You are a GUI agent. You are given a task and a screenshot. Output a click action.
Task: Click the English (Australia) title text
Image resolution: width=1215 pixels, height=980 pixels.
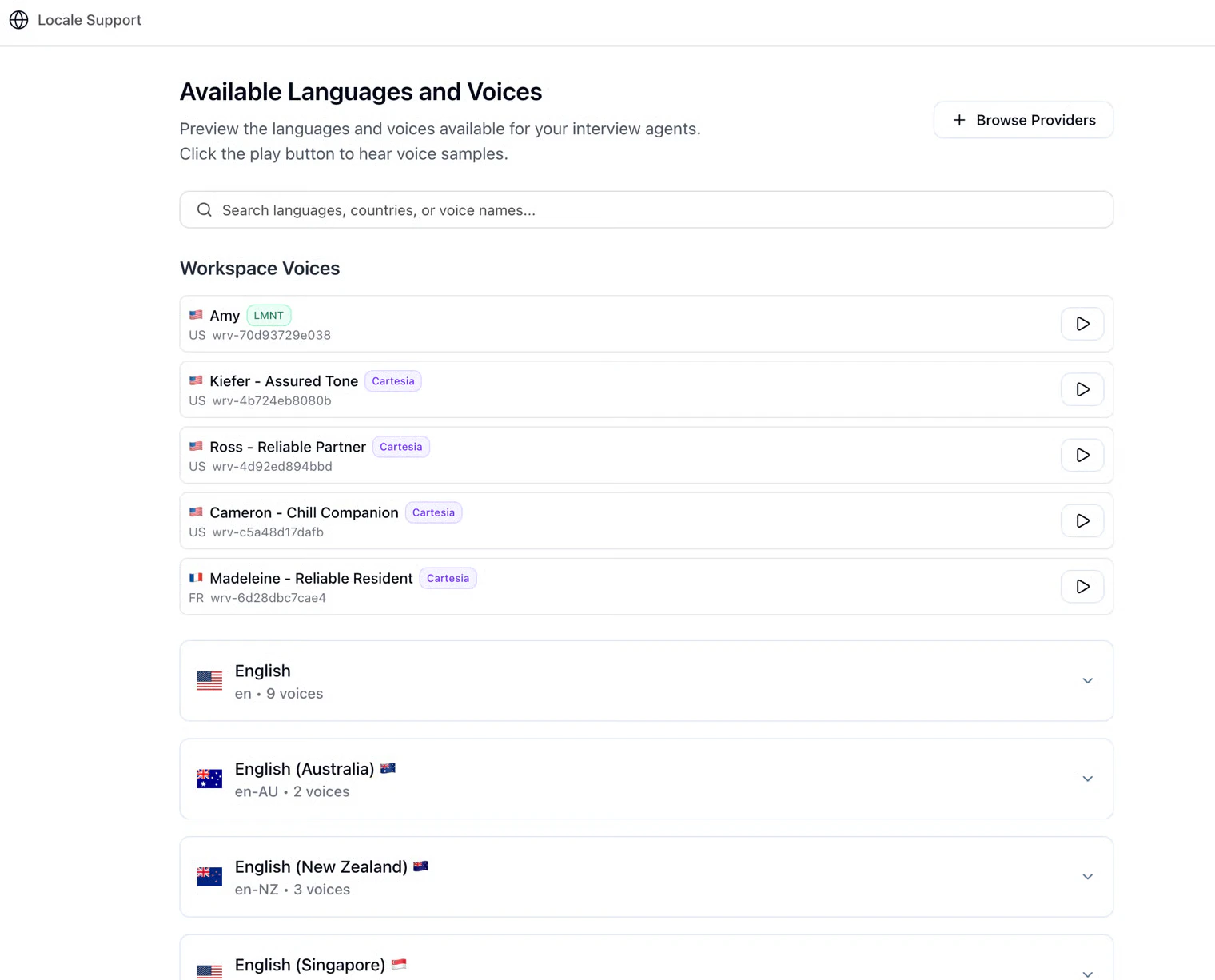click(x=305, y=769)
